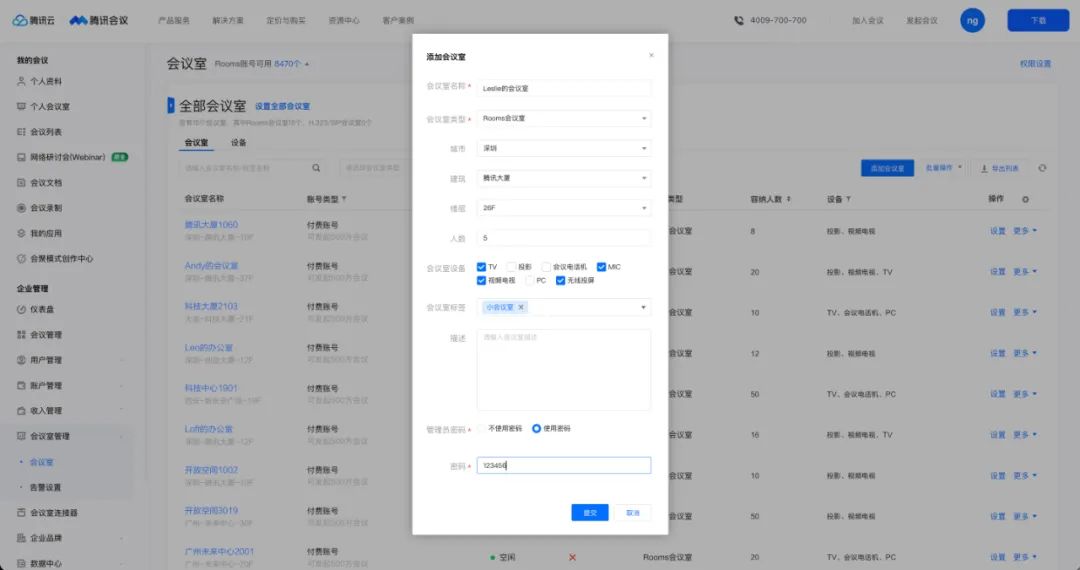Open the 批量操作 dropdown
Image resolution: width=1080 pixels, height=570 pixels.
click(x=943, y=168)
